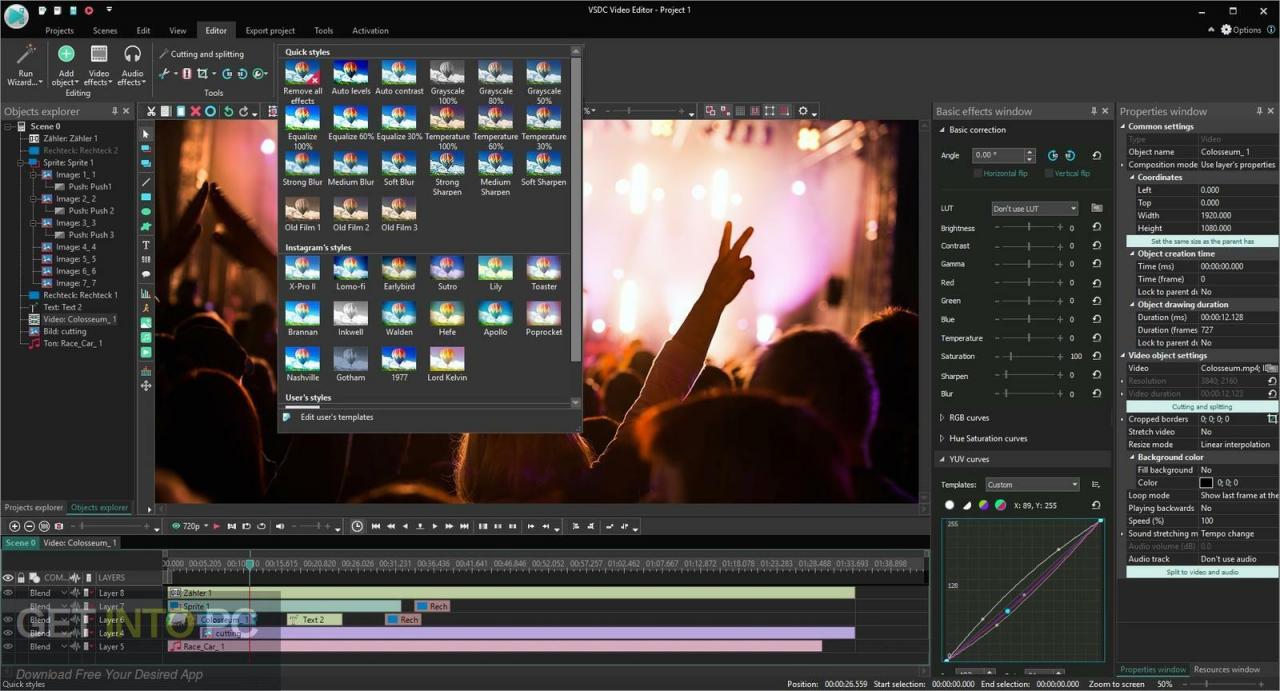Collapse the Sprite: Sprite 1 tree node
The height and width of the screenshot is (691, 1280).
tap(21, 162)
